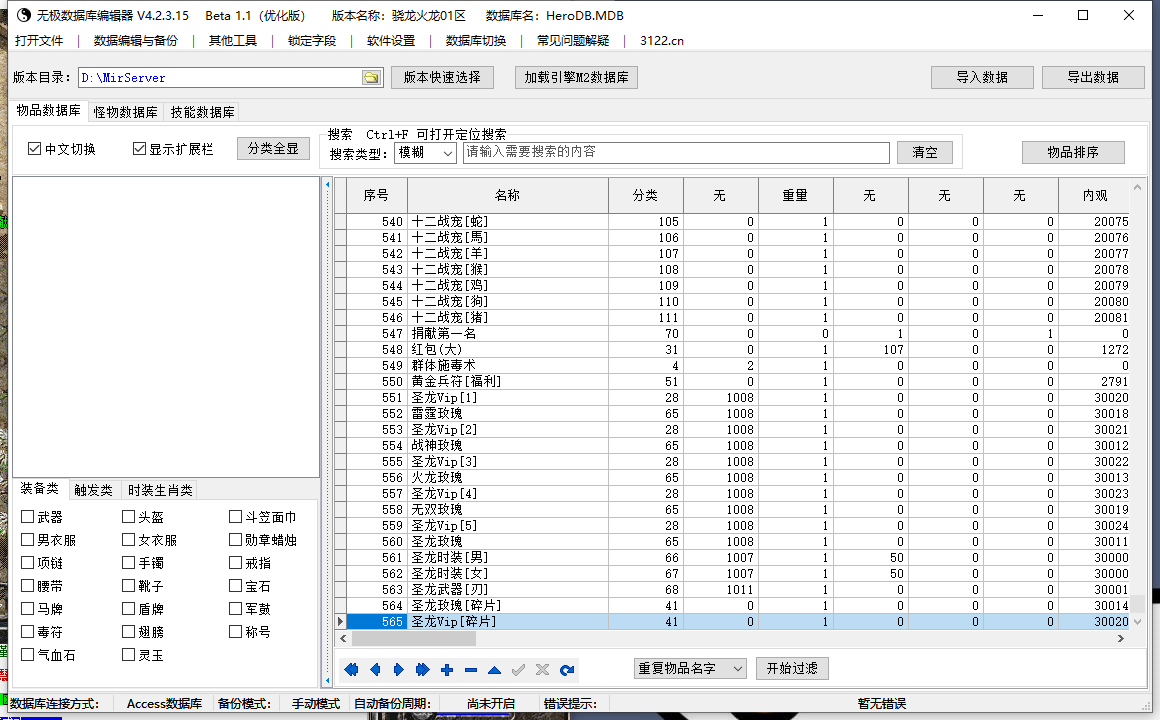Open the folder browse icon for 版本目录
The height and width of the screenshot is (720, 1160).
(371, 78)
